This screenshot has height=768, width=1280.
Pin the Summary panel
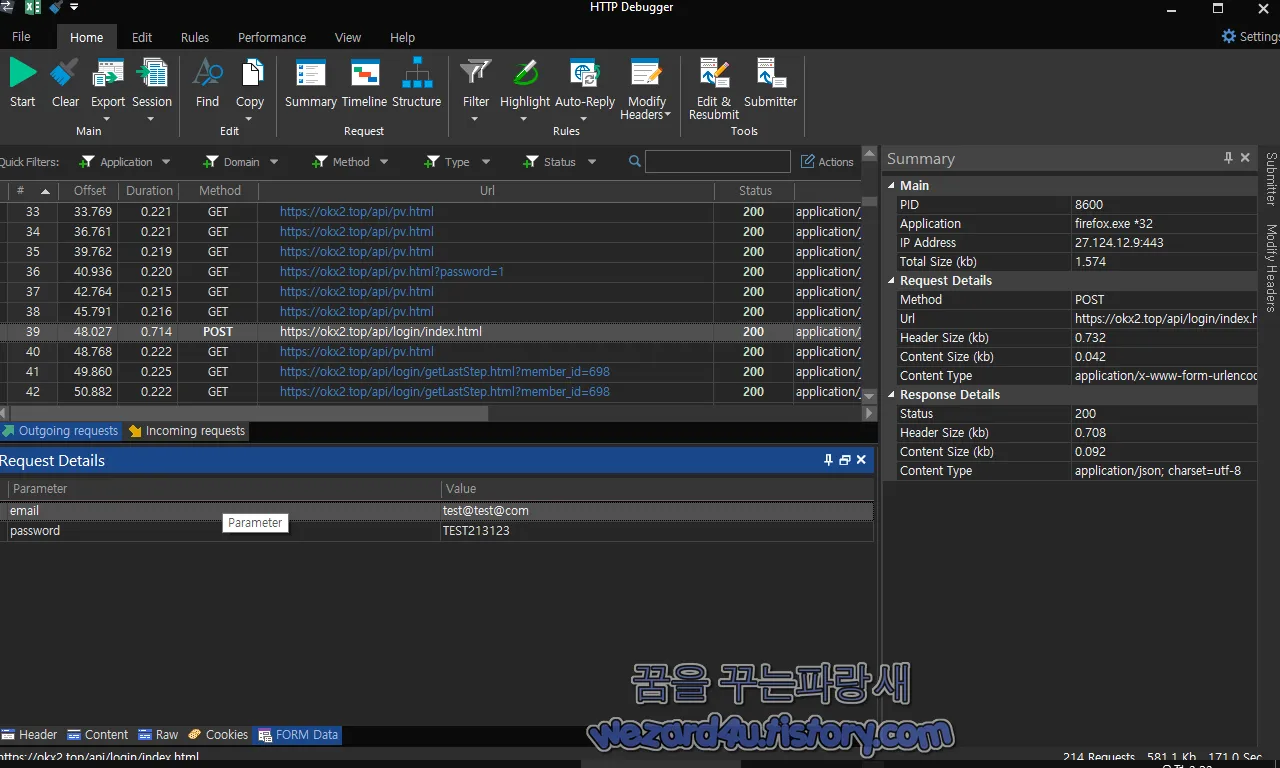coord(1228,158)
